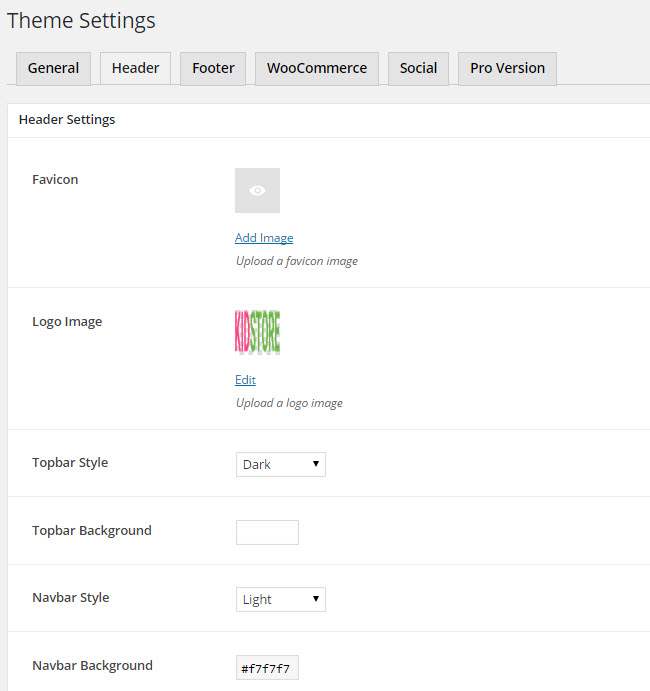
Task: Select the Social tab
Action: tap(418, 68)
